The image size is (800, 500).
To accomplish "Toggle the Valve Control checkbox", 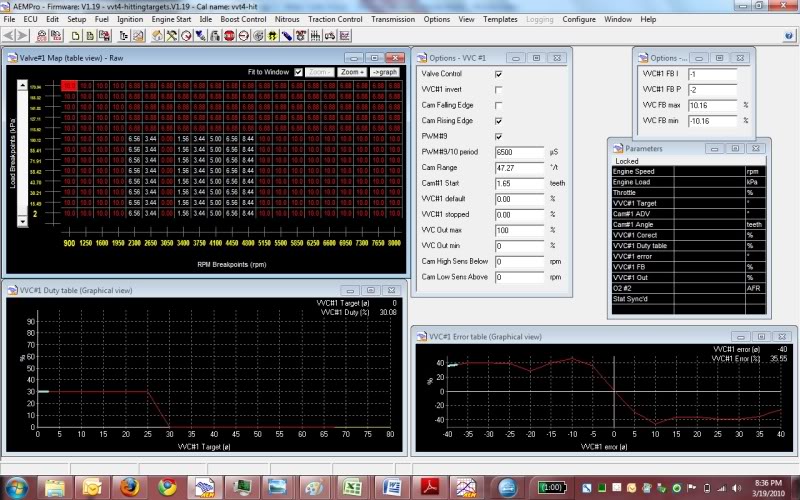I will 498,74.
